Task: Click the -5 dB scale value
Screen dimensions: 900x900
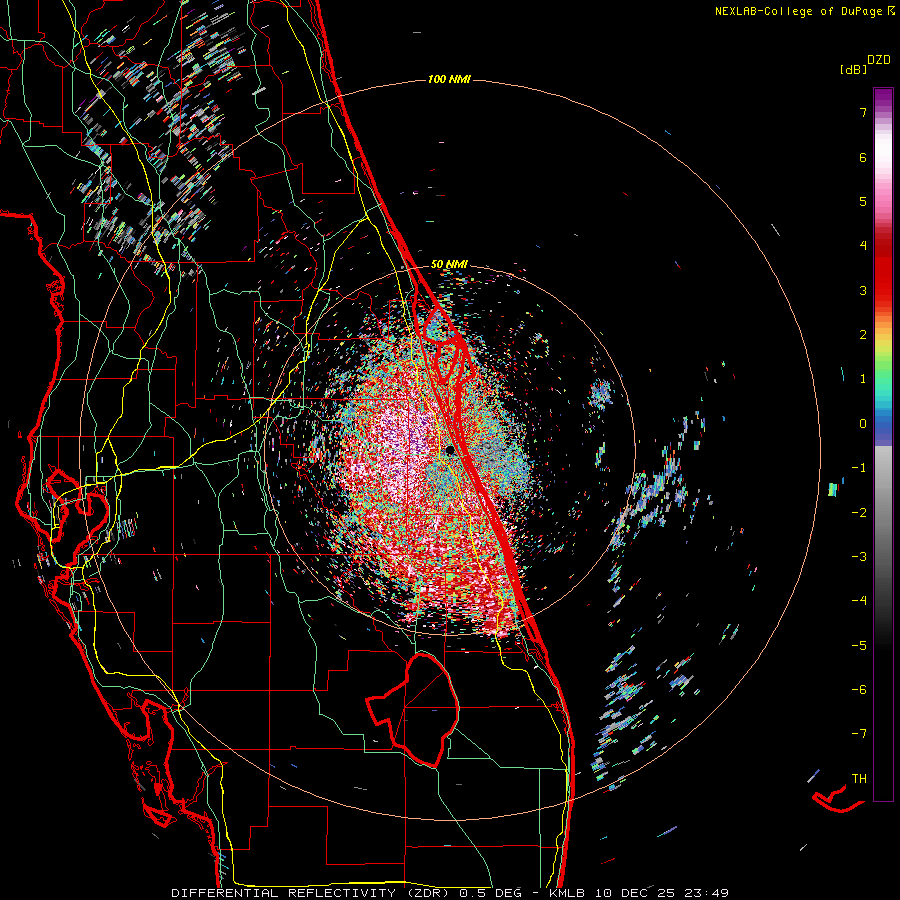Action: point(859,646)
